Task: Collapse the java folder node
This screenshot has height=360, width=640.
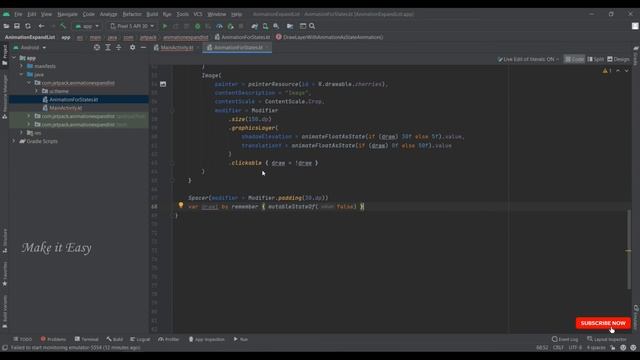Action: (22, 75)
